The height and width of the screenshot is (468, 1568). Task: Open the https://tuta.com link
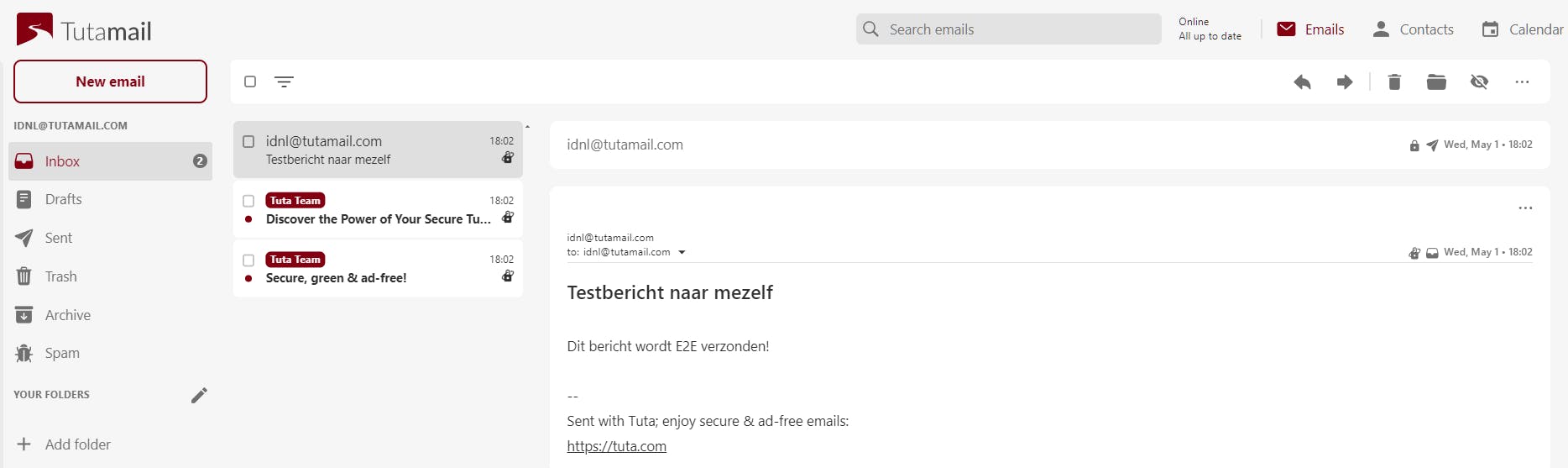[616, 446]
